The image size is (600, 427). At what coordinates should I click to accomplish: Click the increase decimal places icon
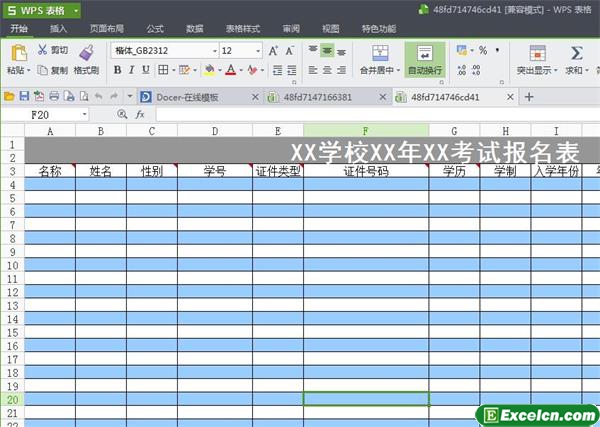(462, 70)
